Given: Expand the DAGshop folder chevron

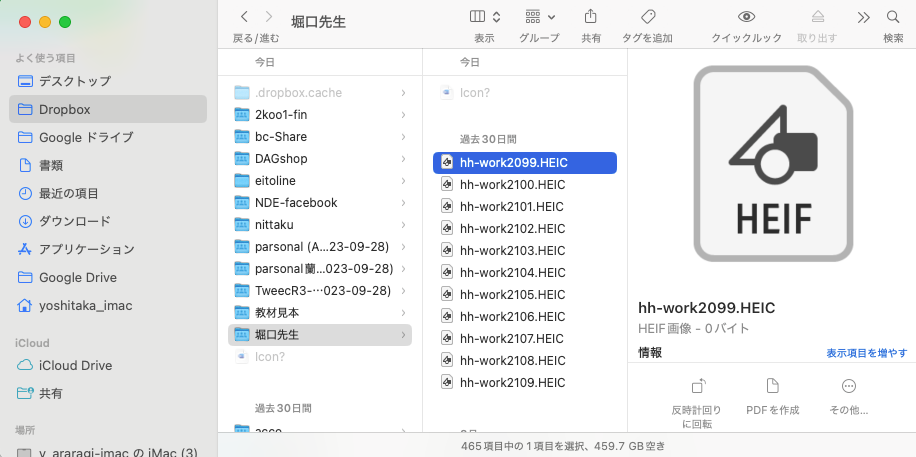Looking at the screenshot, I should [x=404, y=158].
